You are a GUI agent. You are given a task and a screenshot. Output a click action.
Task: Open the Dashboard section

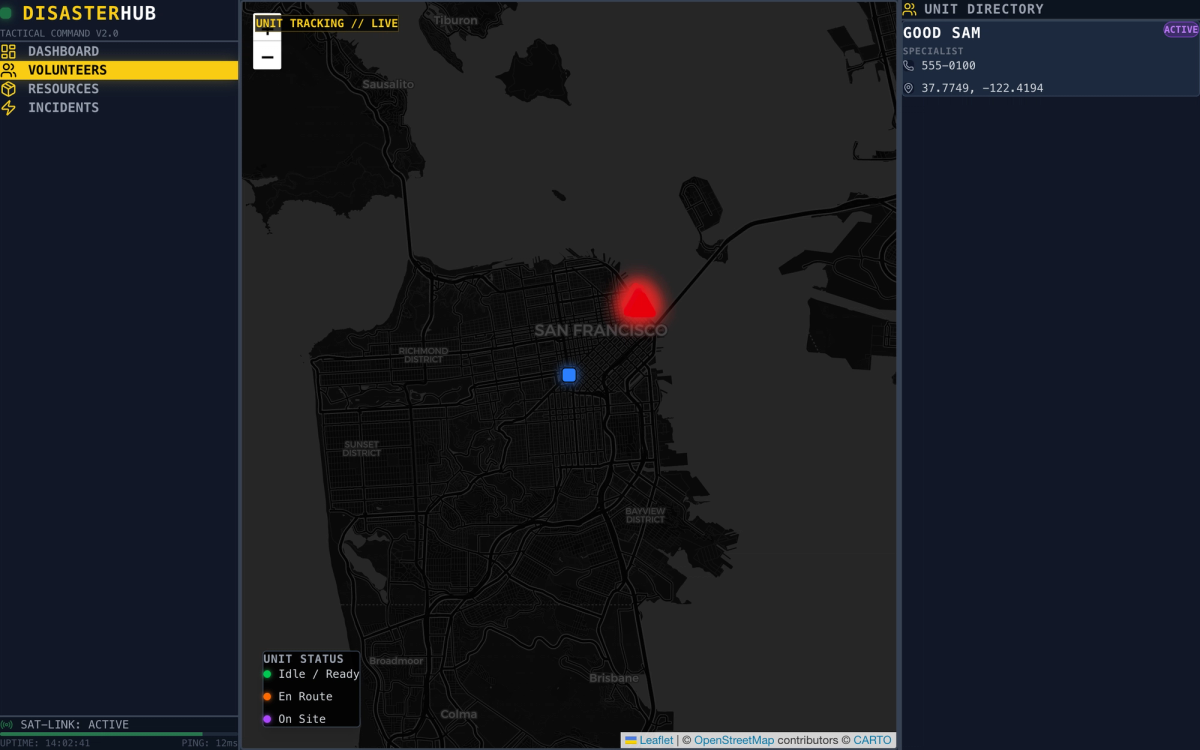pyautogui.click(x=119, y=51)
